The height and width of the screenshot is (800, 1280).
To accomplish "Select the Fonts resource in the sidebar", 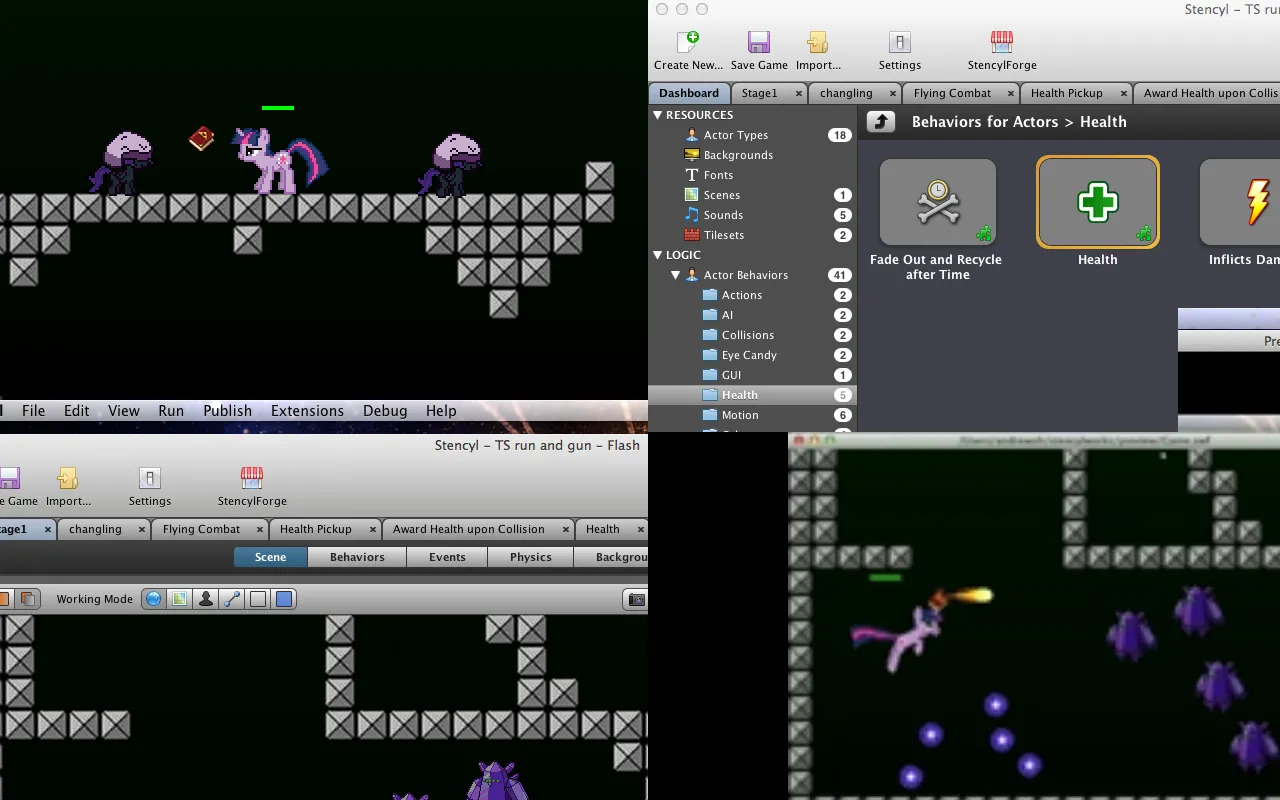I will tap(718, 175).
